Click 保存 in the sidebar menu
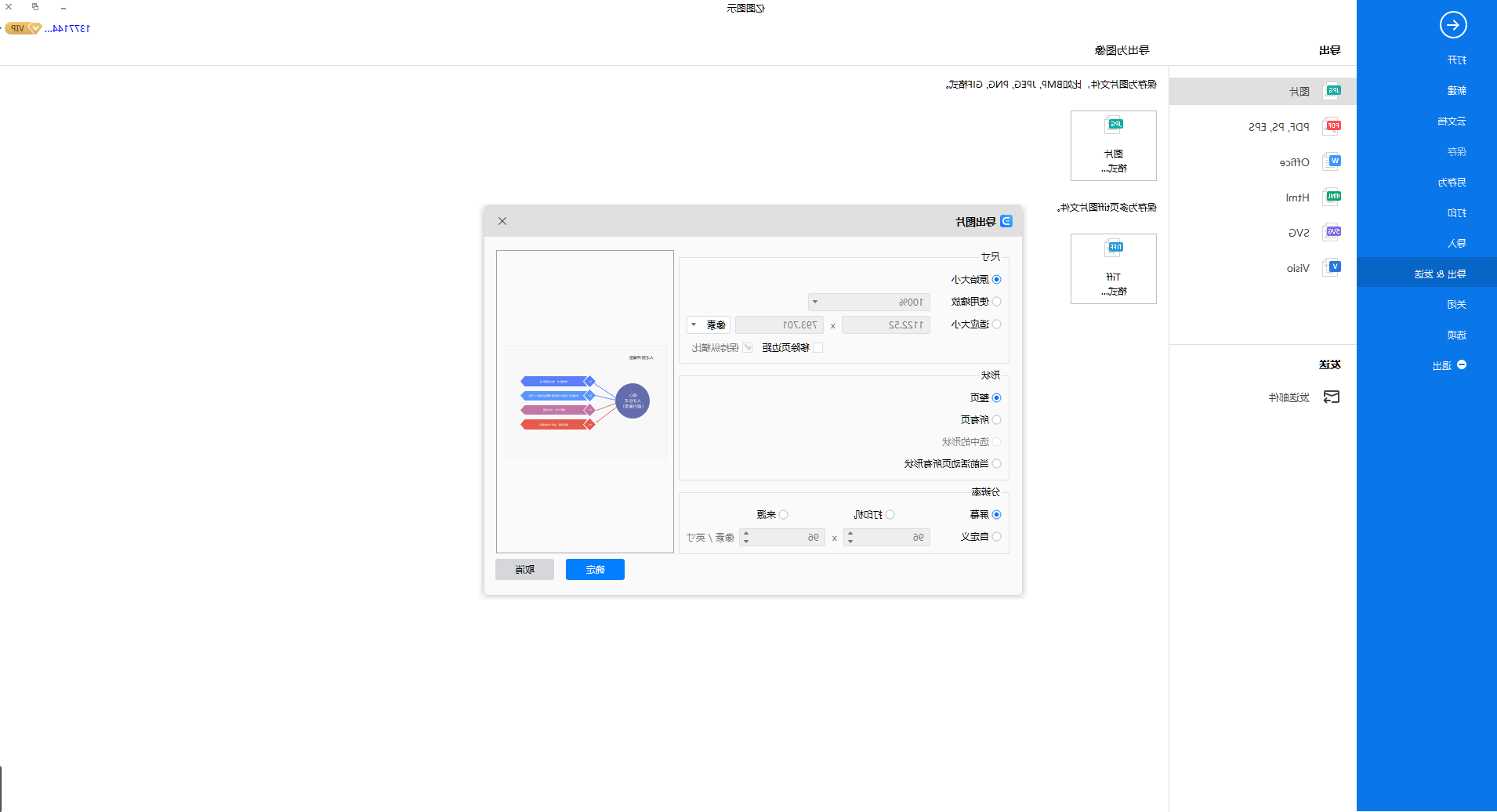The image size is (1497, 812). [1457, 152]
